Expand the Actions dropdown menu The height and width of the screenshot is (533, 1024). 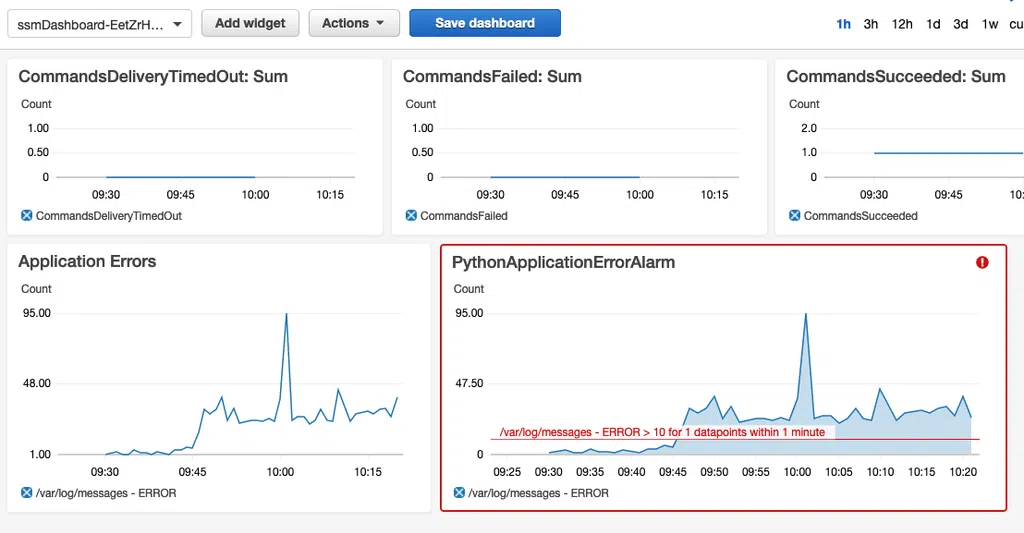(354, 23)
